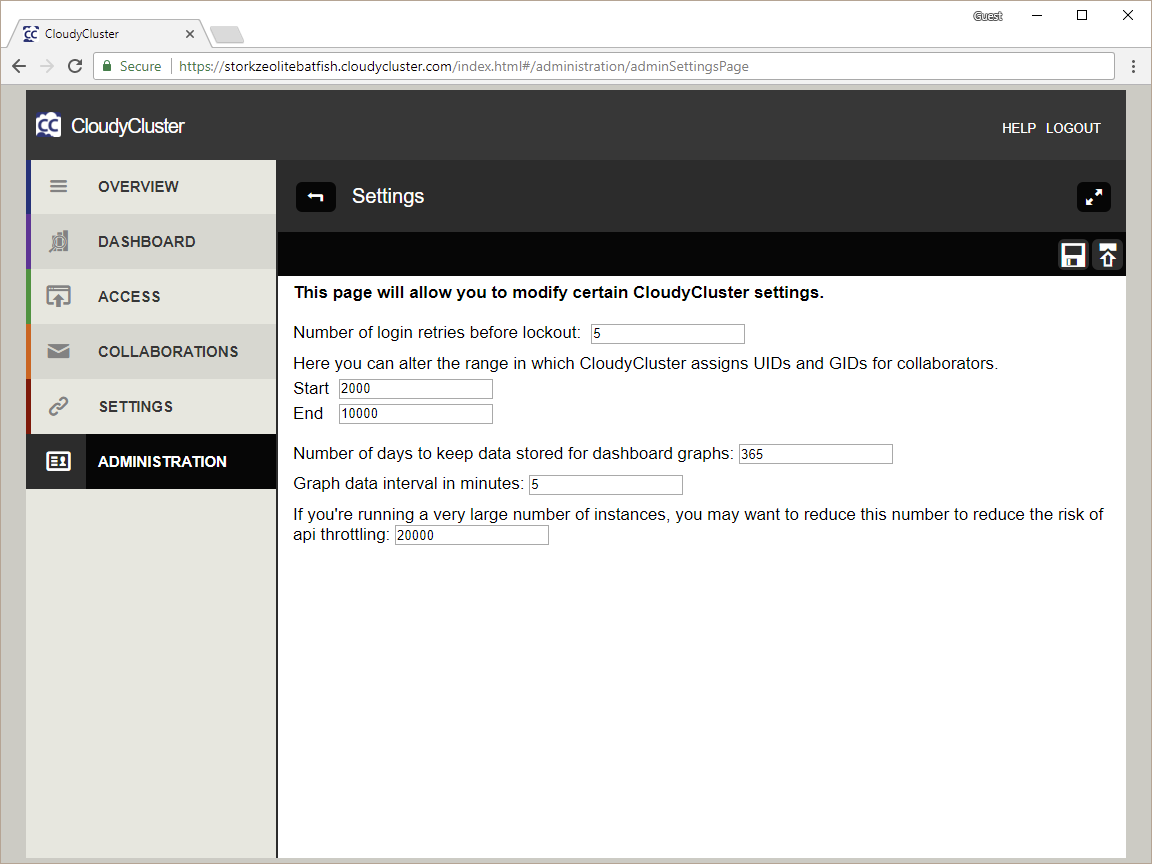This screenshot has width=1152, height=864.
Task: Click the upload arrow icon in toolbar
Action: click(1107, 256)
